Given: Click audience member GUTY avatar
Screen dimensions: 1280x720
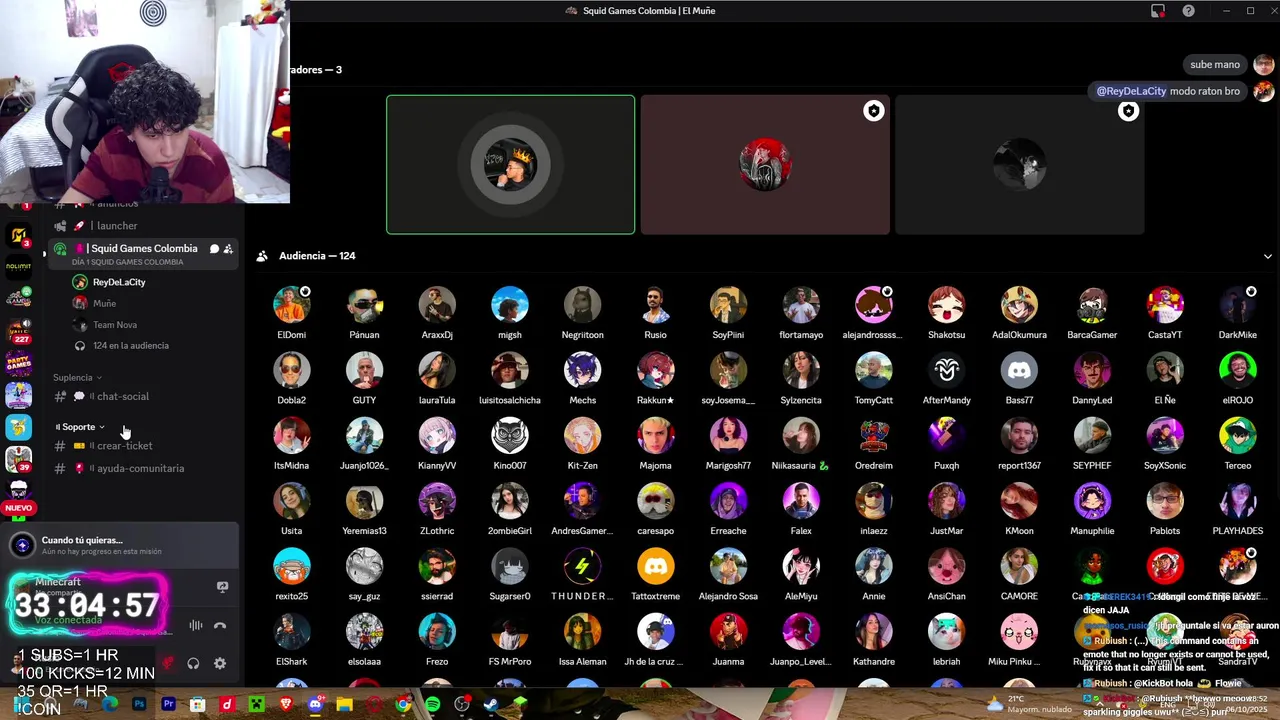Looking at the screenshot, I should 364,371.
